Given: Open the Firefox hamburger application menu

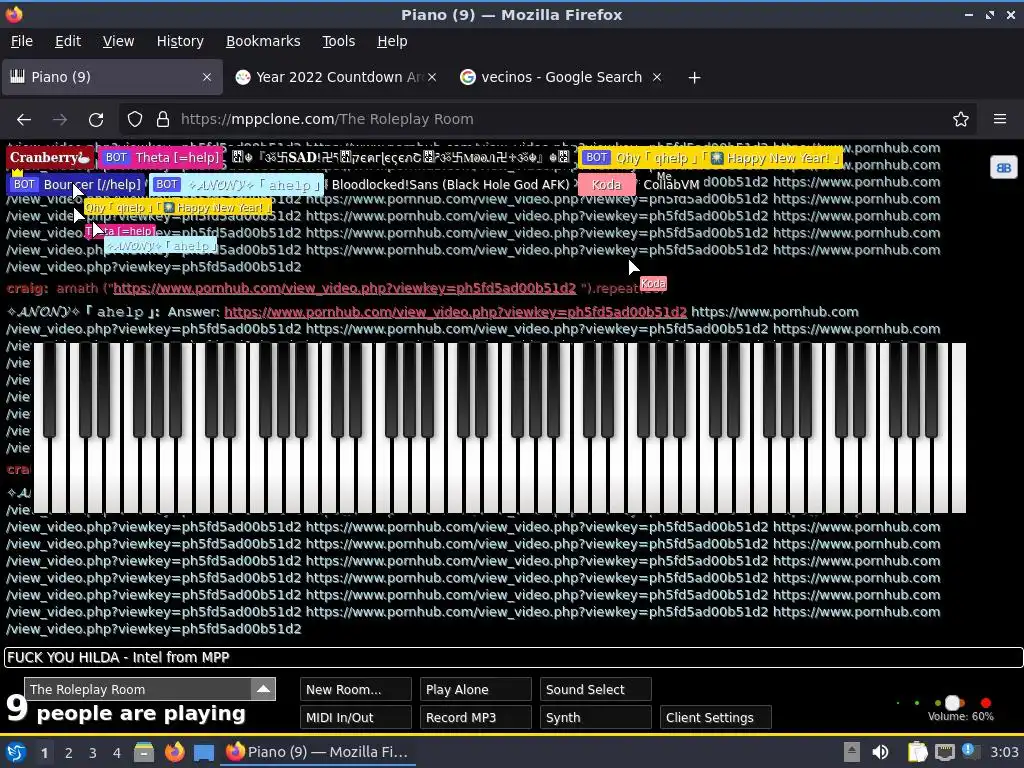Looking at the screenshot, I should click(1000, 119).
